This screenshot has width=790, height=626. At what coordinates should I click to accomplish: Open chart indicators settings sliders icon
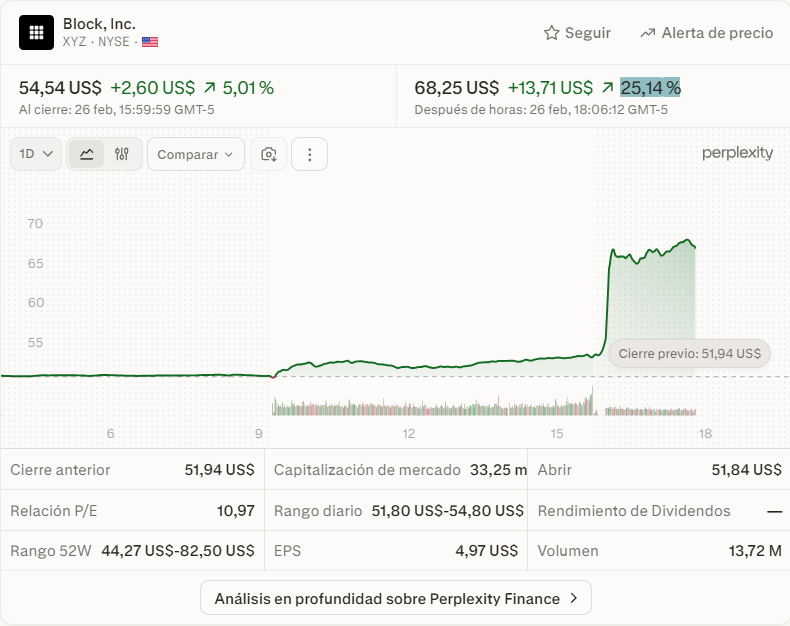pos(122,154)
